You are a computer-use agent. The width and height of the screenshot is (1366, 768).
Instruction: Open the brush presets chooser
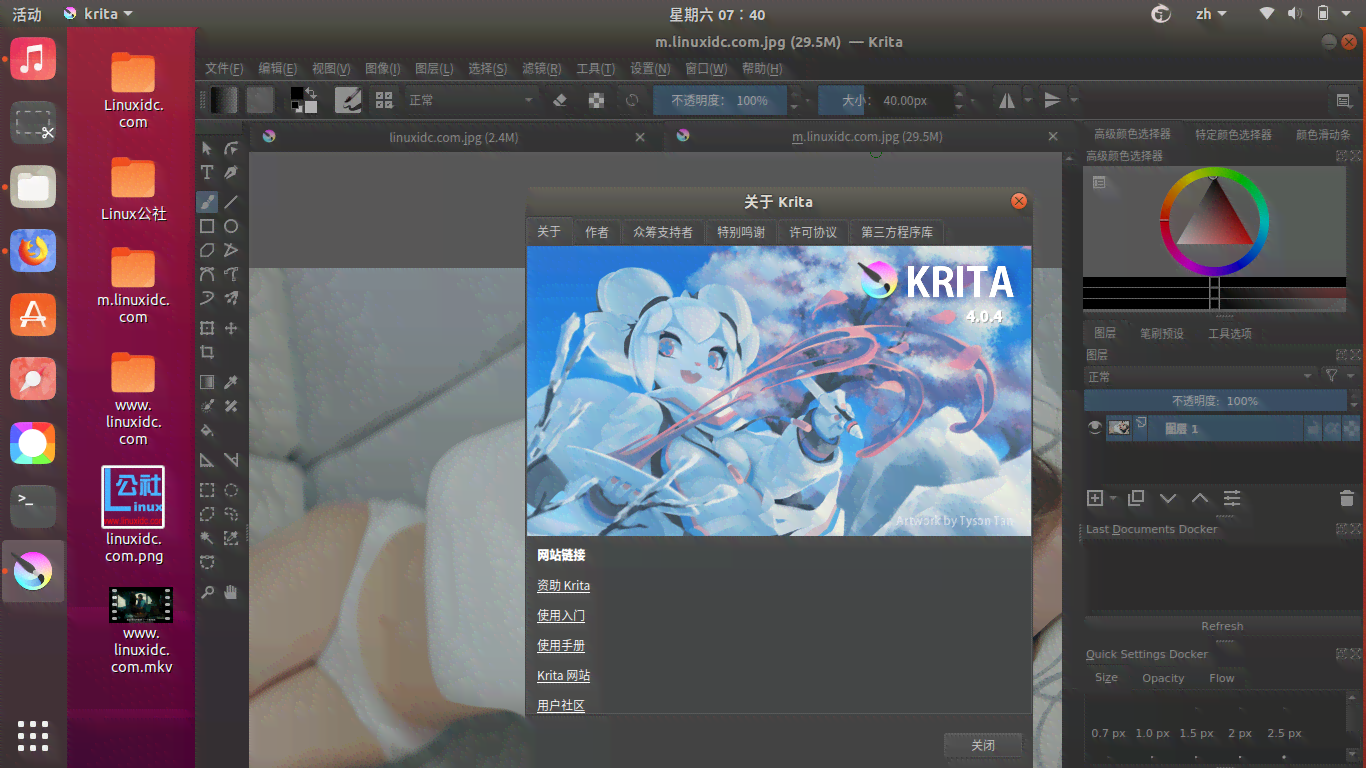383,100
